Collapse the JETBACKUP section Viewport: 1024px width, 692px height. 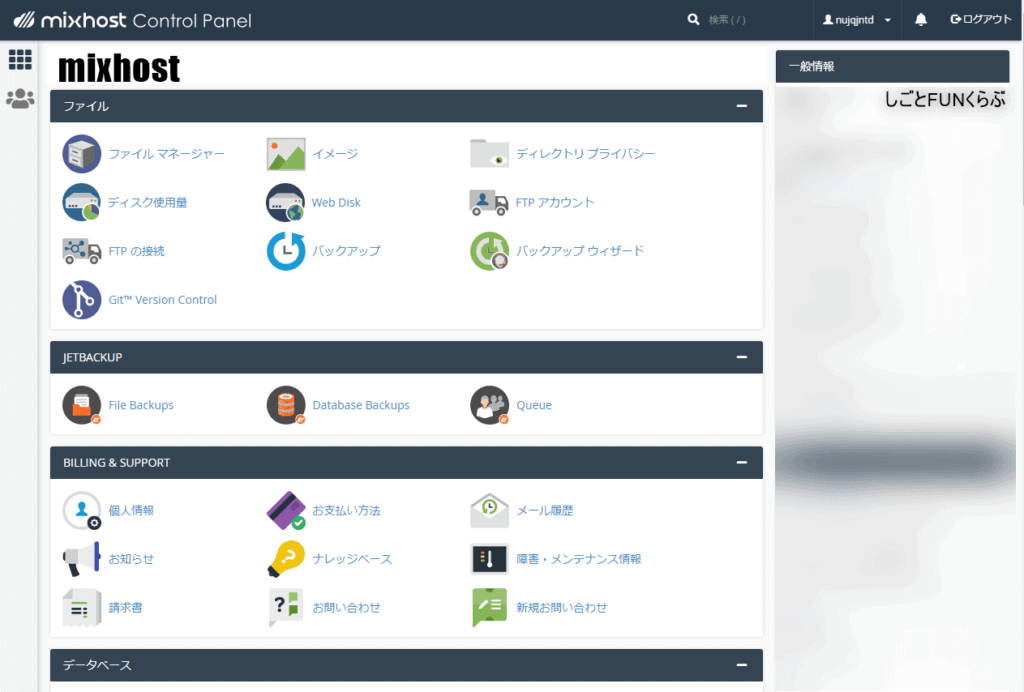(742, 357)
